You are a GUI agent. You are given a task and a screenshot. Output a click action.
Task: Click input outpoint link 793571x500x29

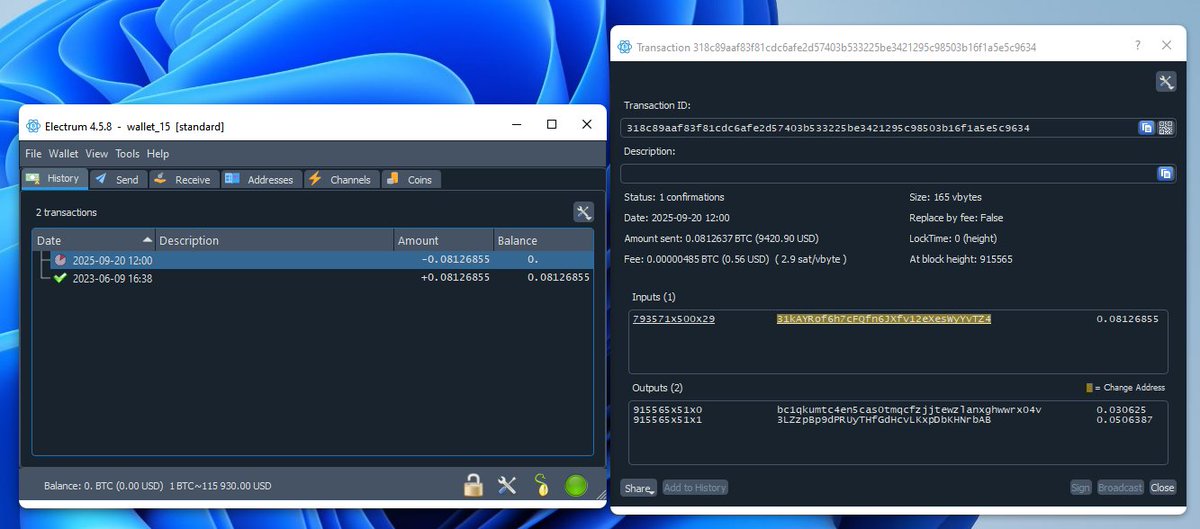coord(674,318)
